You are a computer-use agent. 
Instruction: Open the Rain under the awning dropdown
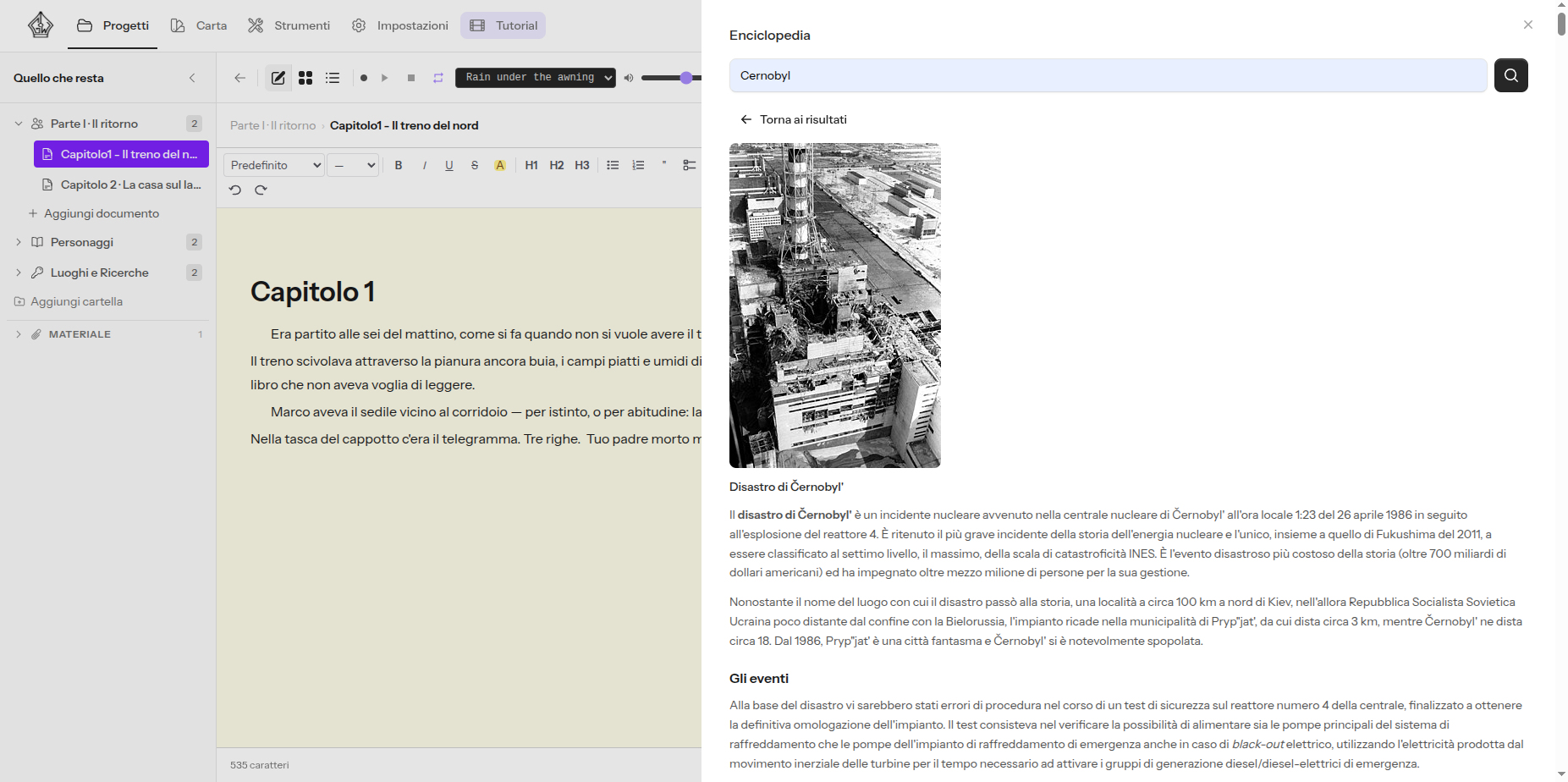pyautogui.click(x=536, y=78)
